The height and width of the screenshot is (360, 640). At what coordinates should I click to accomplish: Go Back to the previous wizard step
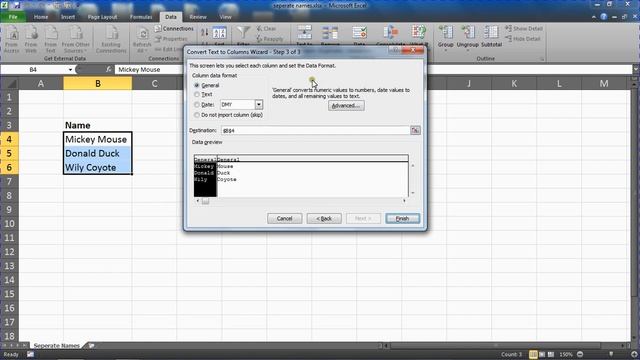pos(324,218)
